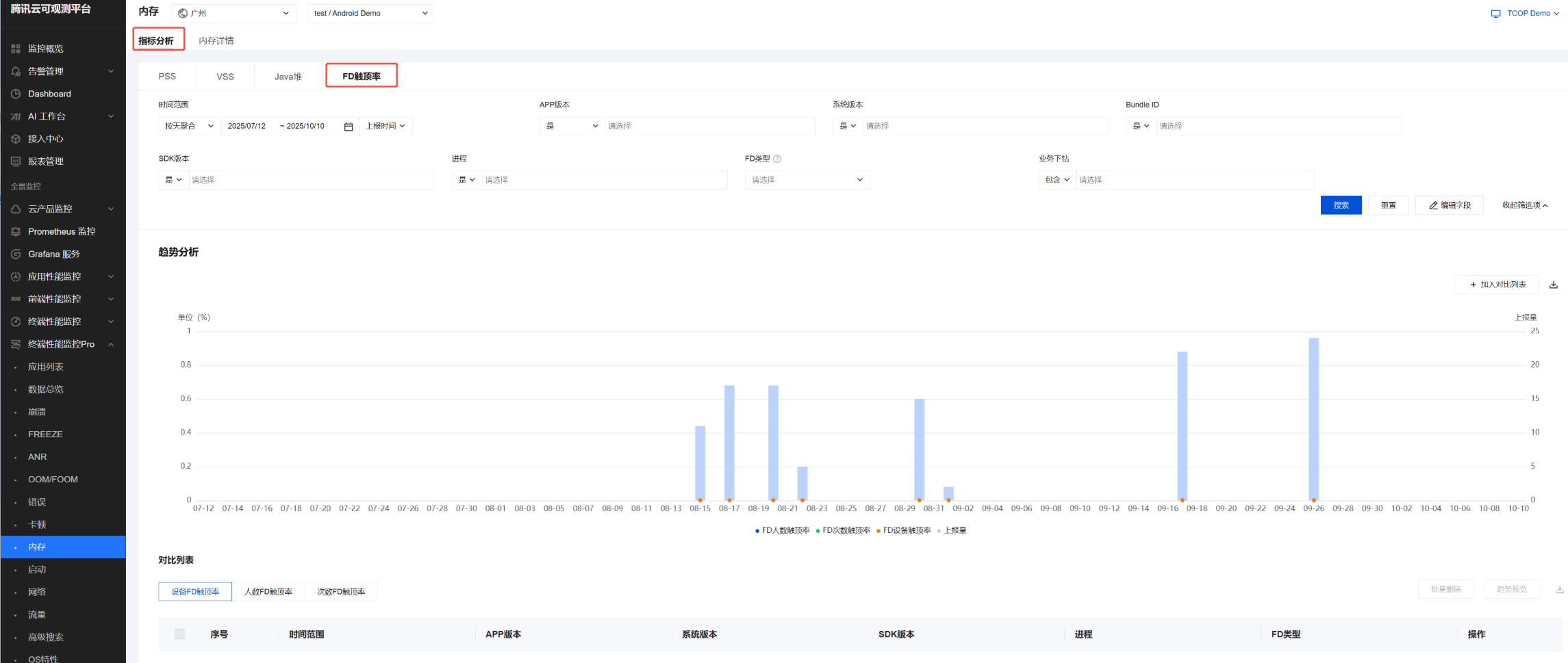1568x663 pixels.
Task: Click the 告警管理 bell icon
Action: click(x=16, y=71)
